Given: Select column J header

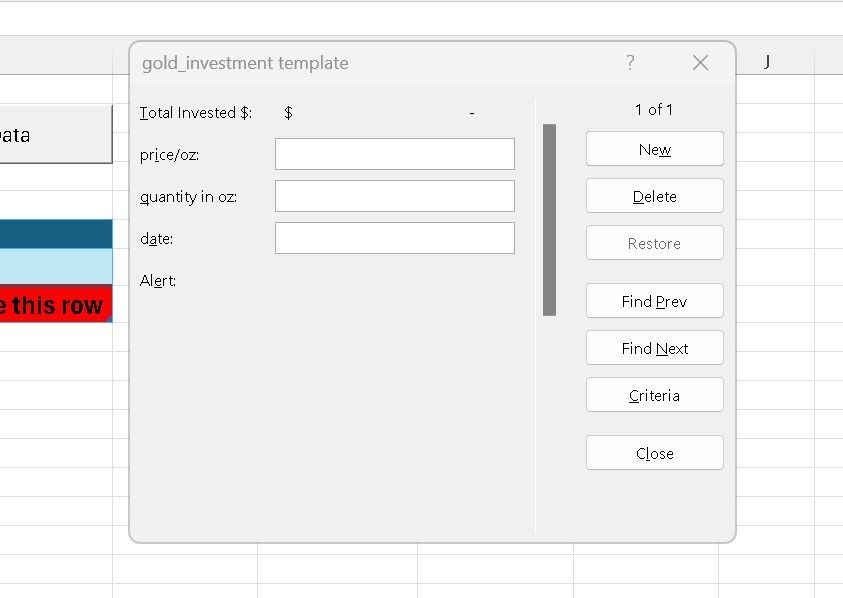Looking at the screenshot, I should pyautogui.click(x=766, y=62).
